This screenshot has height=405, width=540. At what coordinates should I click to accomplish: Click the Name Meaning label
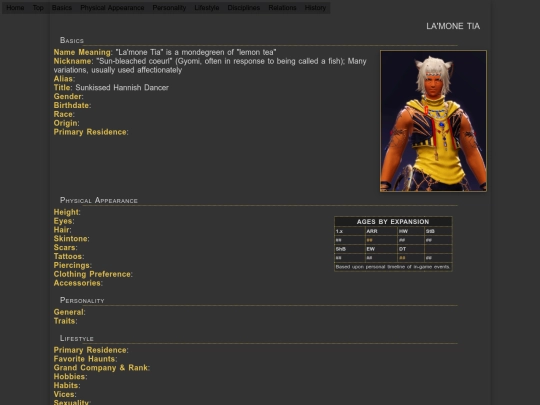tap(83, 52)
